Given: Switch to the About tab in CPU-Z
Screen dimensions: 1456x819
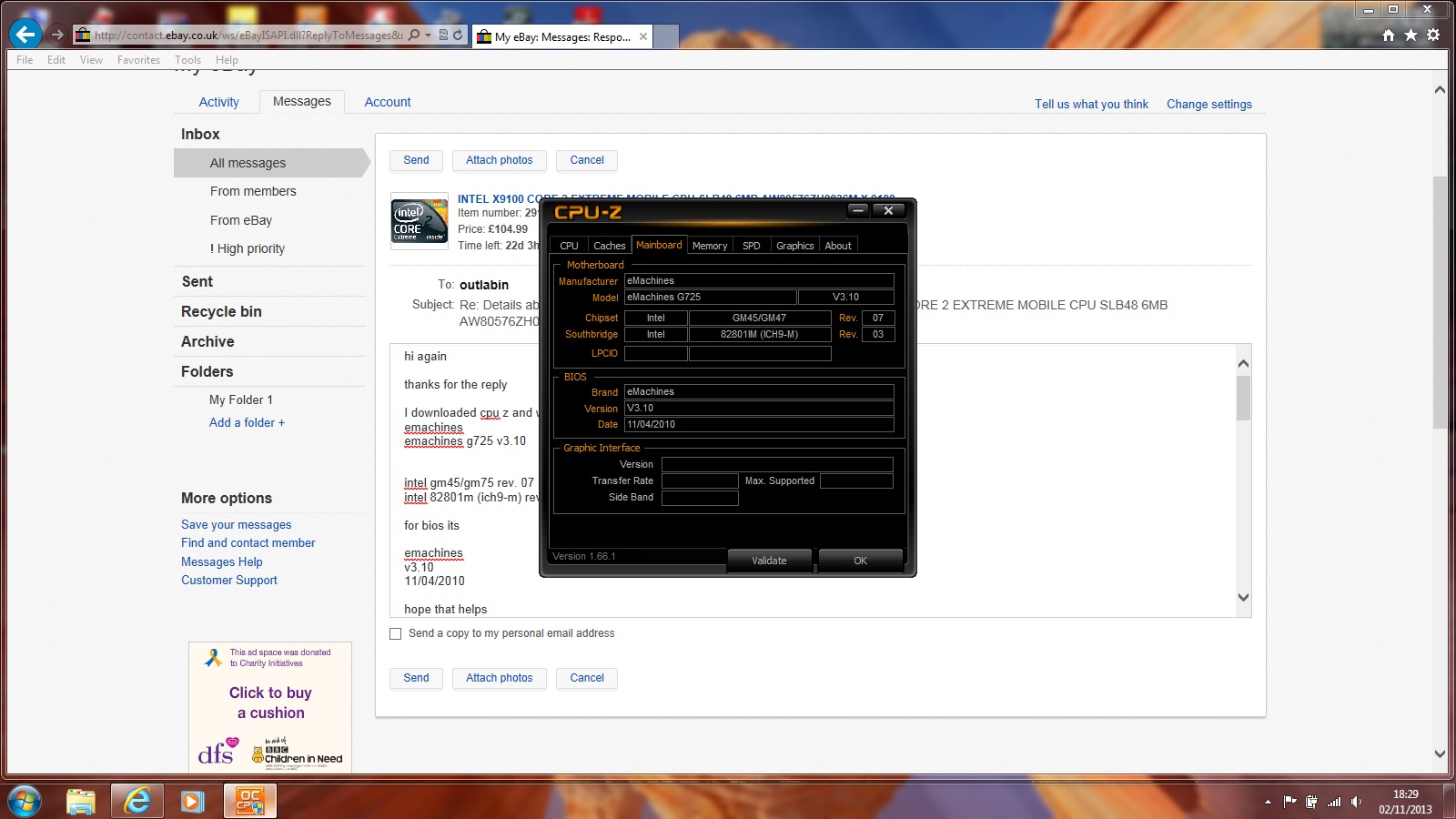Looking at the screenshot, I should click(838, 246).
